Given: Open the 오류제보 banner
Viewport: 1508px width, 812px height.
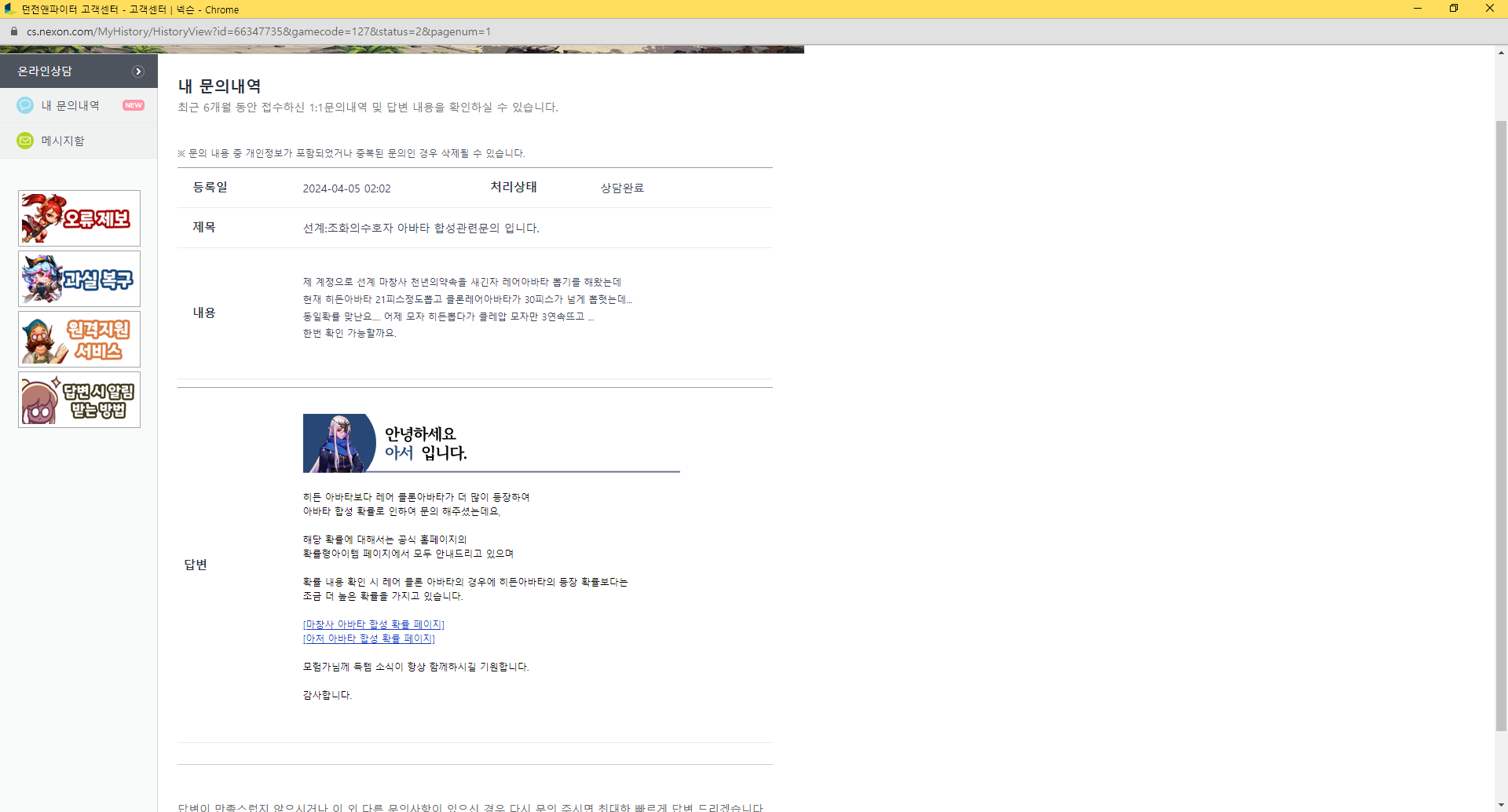Looking at the screenshot, I should pyautogui.click(x=79, y=218).
